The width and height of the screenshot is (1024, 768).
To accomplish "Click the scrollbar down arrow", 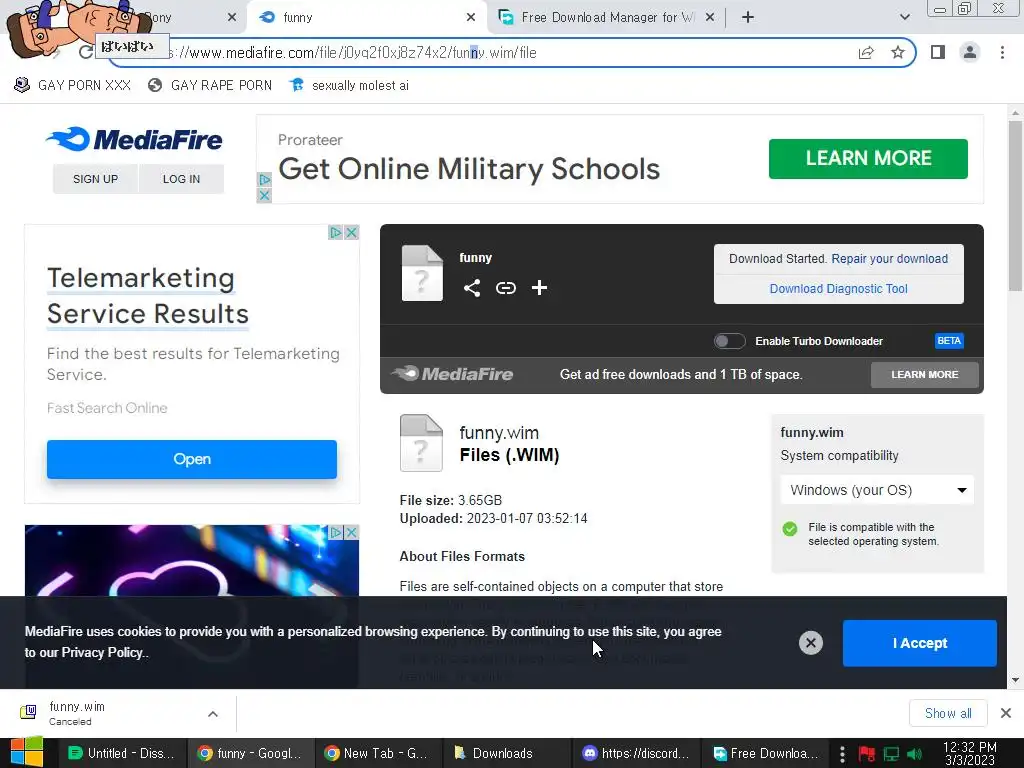I will click(1015, 680).
